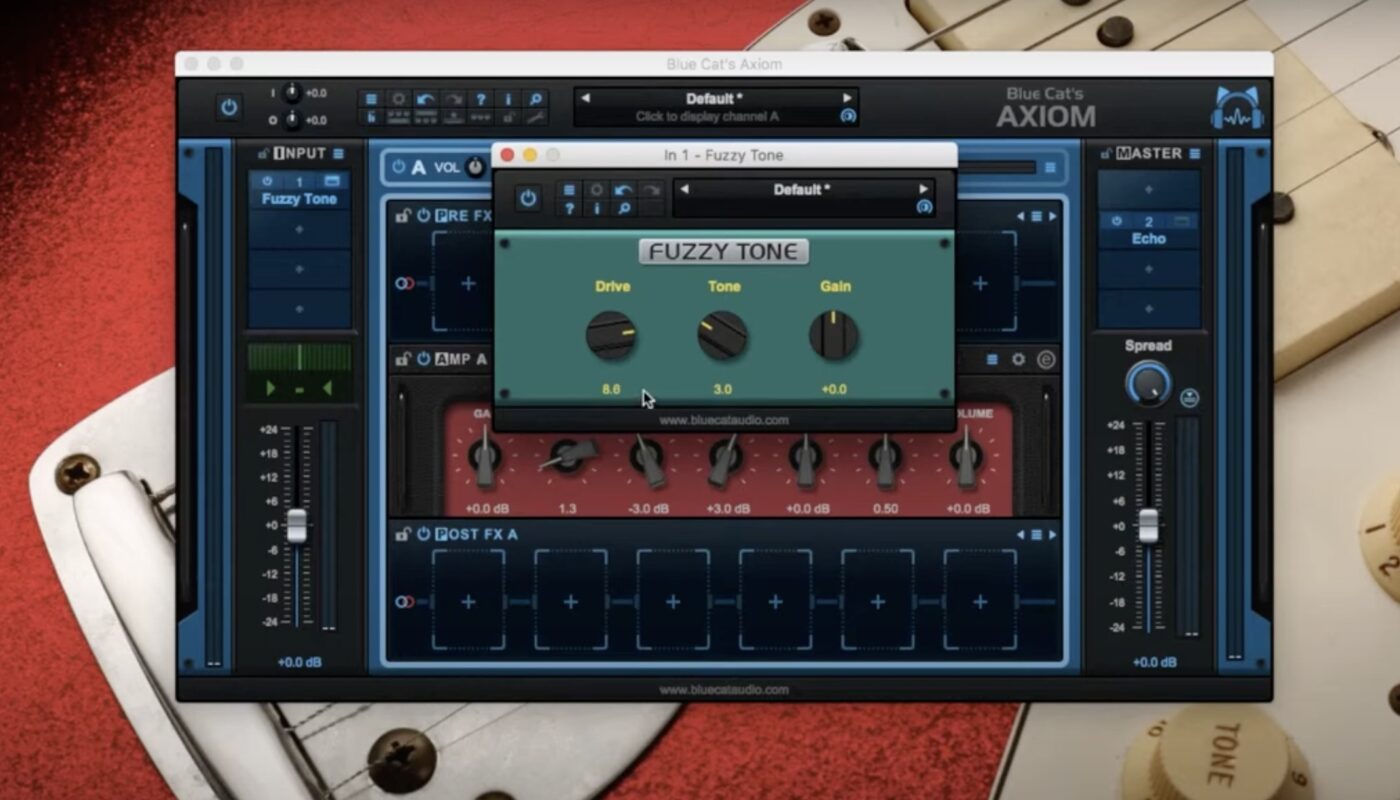This screenshot has width=1400, height=800.
Task: Click the circled e icon in Amp A
Action: point(1046,359)
